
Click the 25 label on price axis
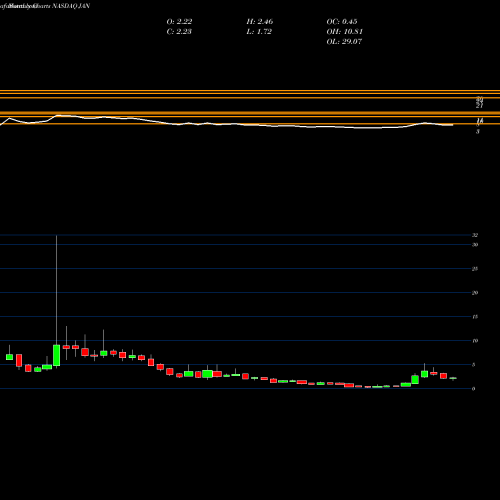coord(475,269)
